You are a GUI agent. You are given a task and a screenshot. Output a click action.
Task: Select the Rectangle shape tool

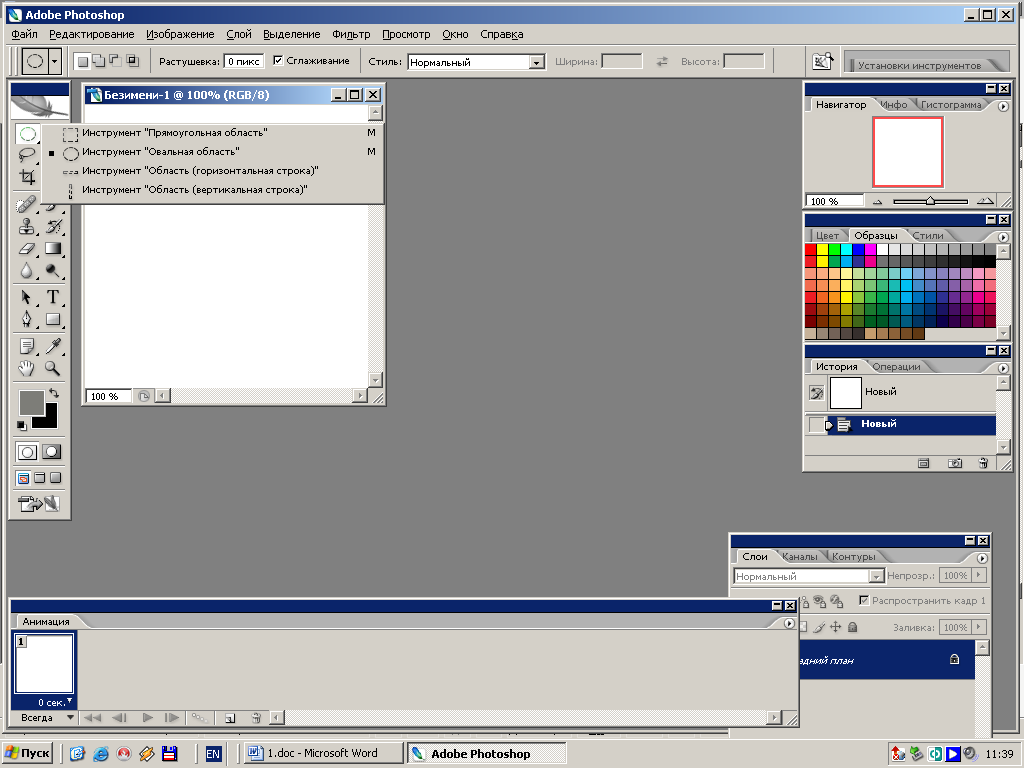[53, 319]
